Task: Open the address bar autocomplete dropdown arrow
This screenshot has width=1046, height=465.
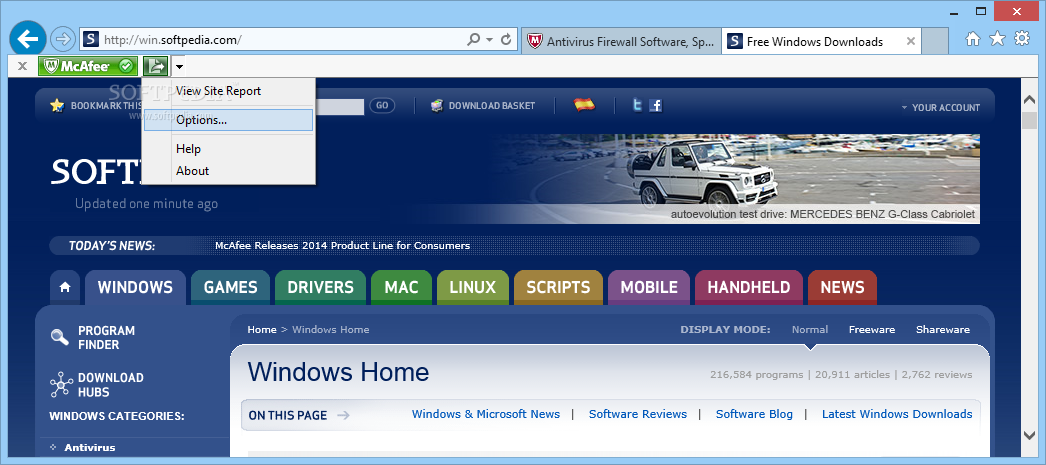Action: [490, 40]
